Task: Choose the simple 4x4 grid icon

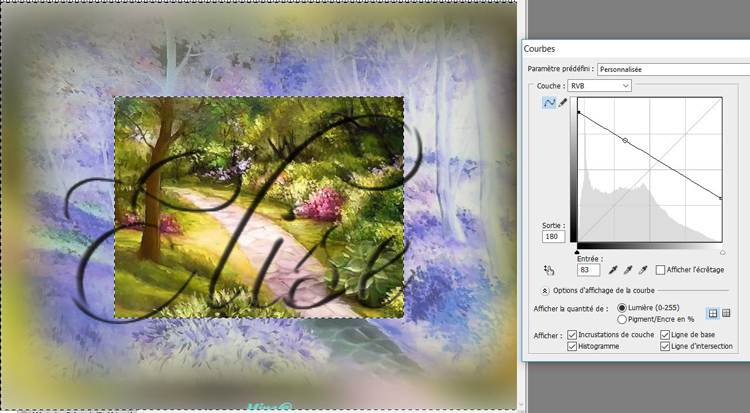Action: (x=712, y=313)
